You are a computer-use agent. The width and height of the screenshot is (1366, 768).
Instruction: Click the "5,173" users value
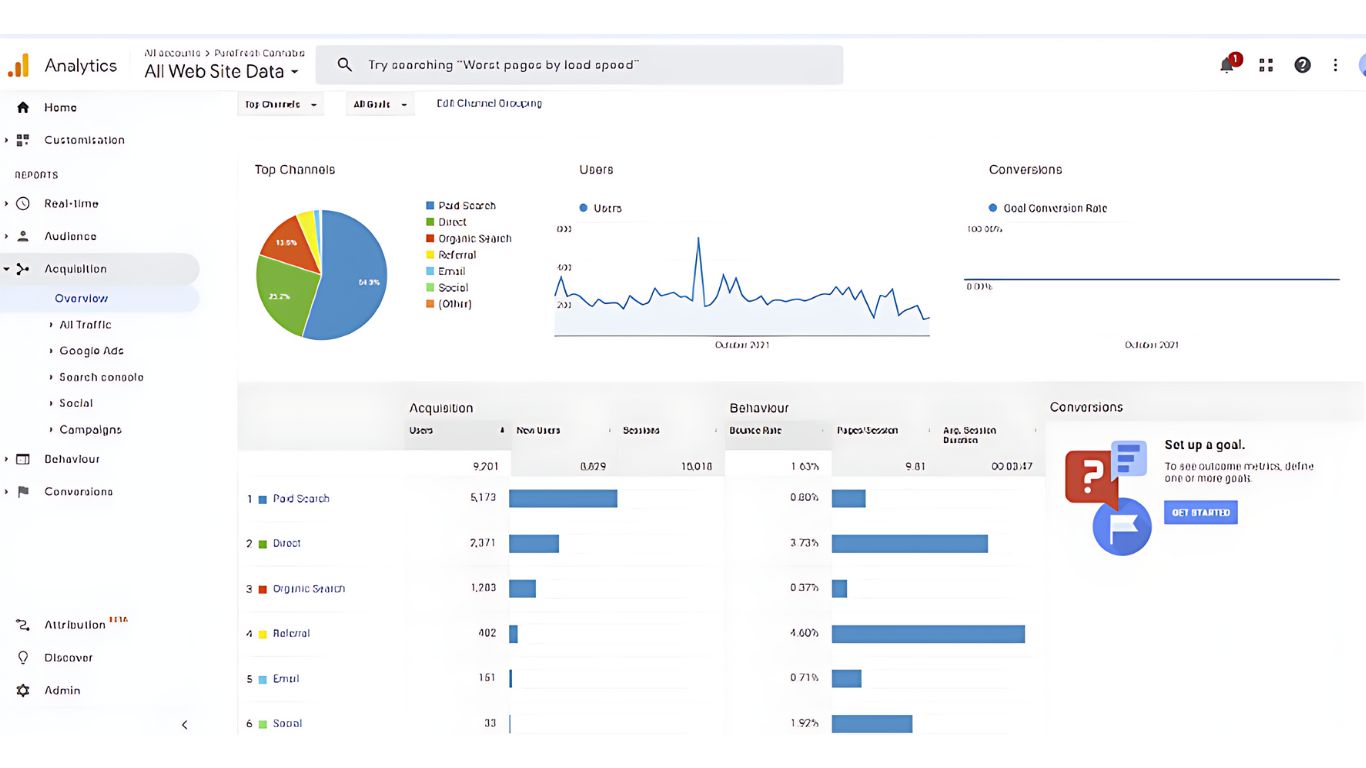[x=483, y=498]
